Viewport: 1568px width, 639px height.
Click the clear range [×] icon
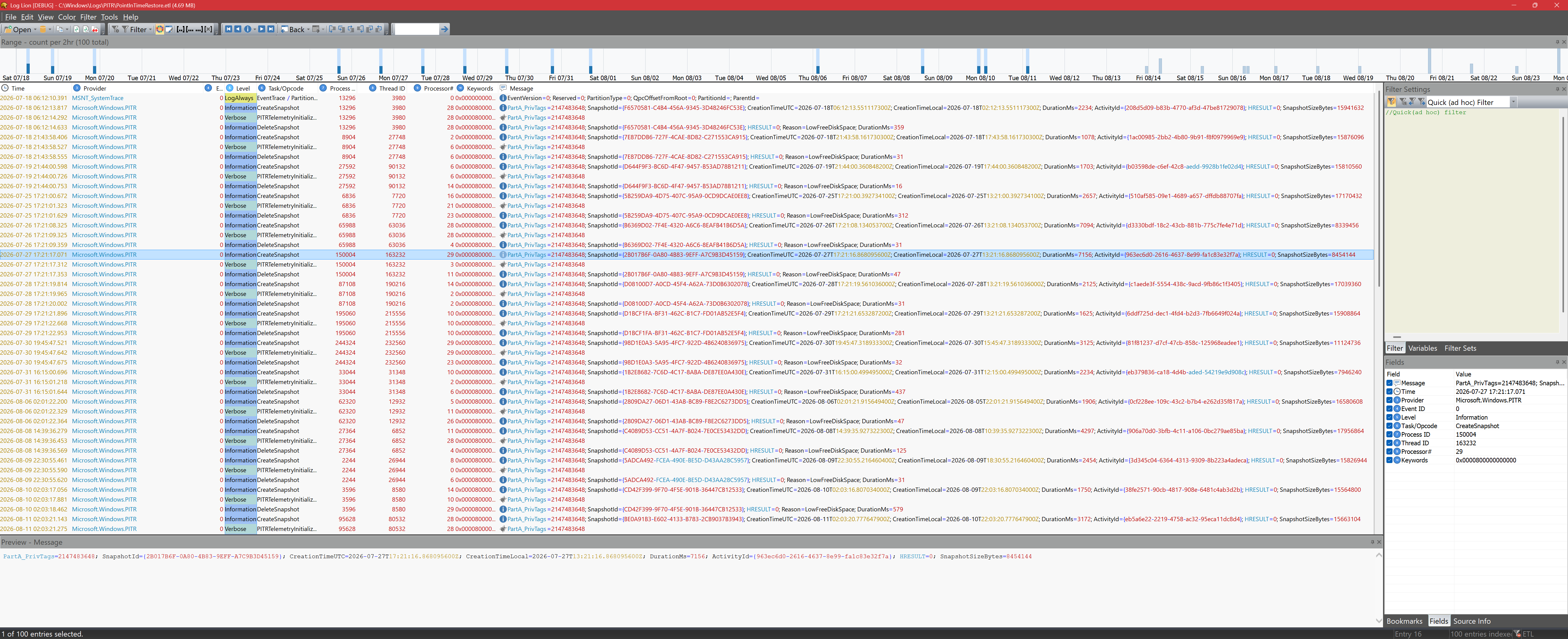(208, 29)
